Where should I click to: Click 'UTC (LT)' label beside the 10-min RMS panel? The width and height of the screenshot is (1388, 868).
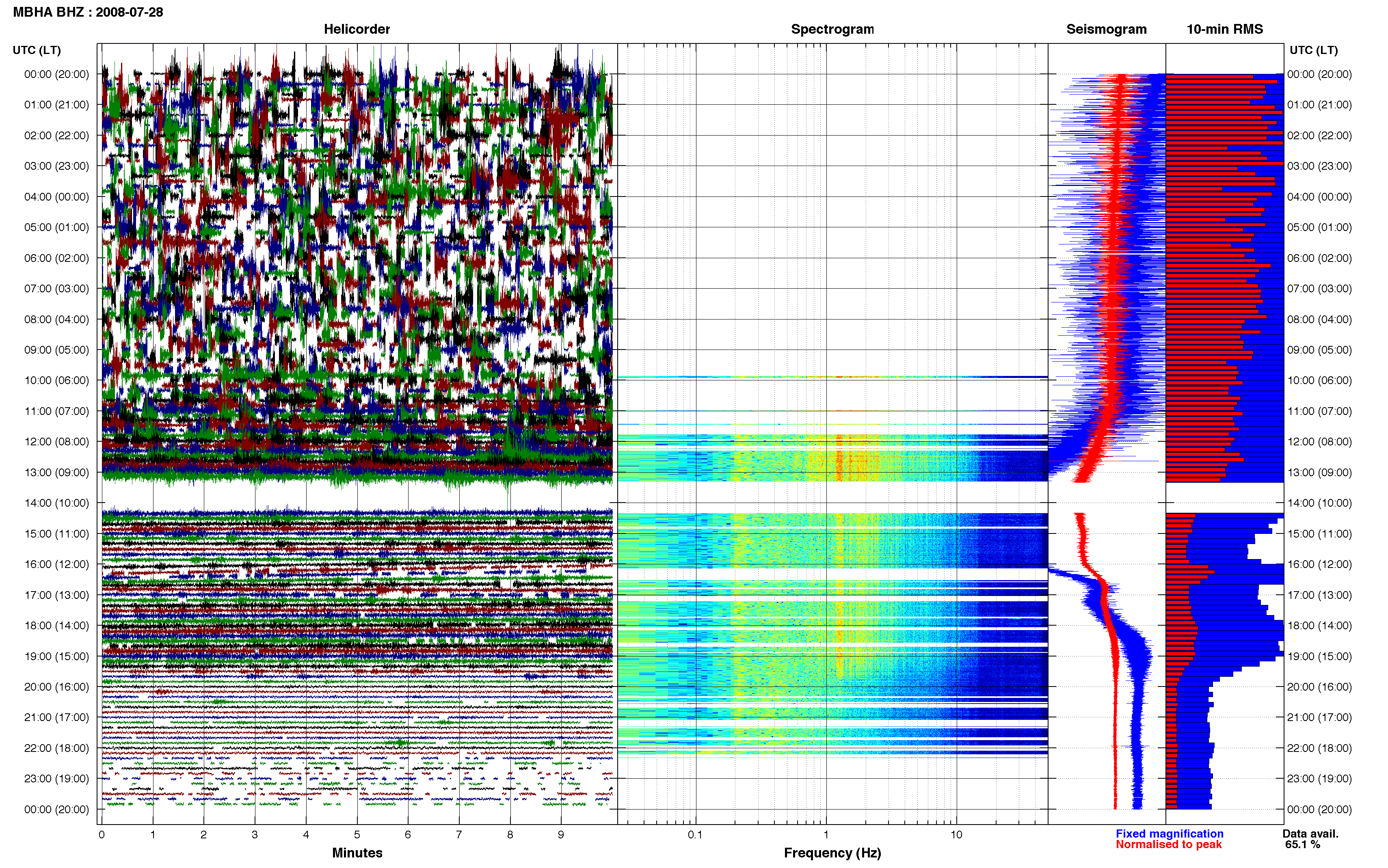(1313, 50)
